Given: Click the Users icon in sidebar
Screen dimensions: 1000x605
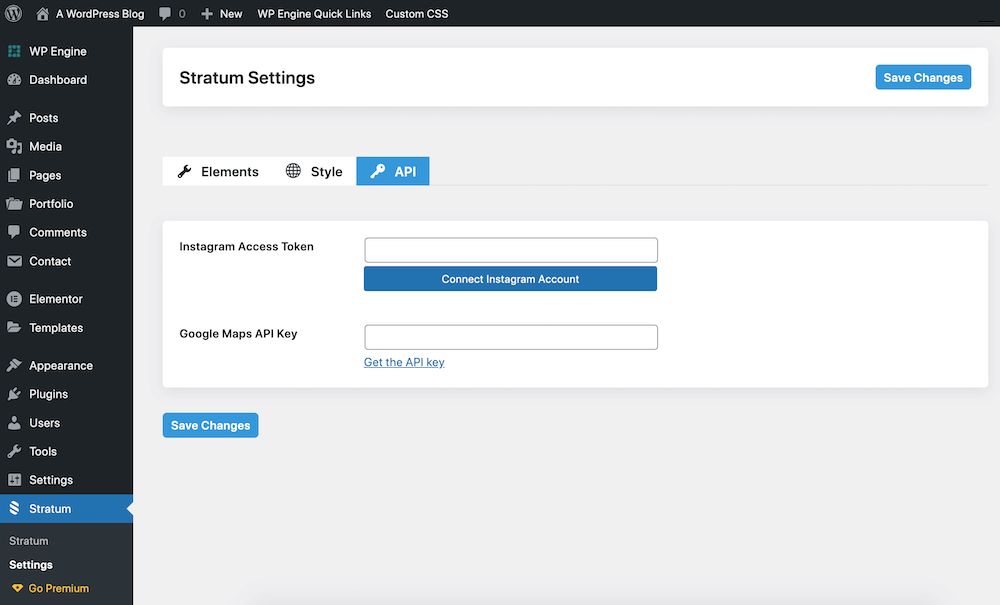Looking at the screenshot, I should 14,423.
